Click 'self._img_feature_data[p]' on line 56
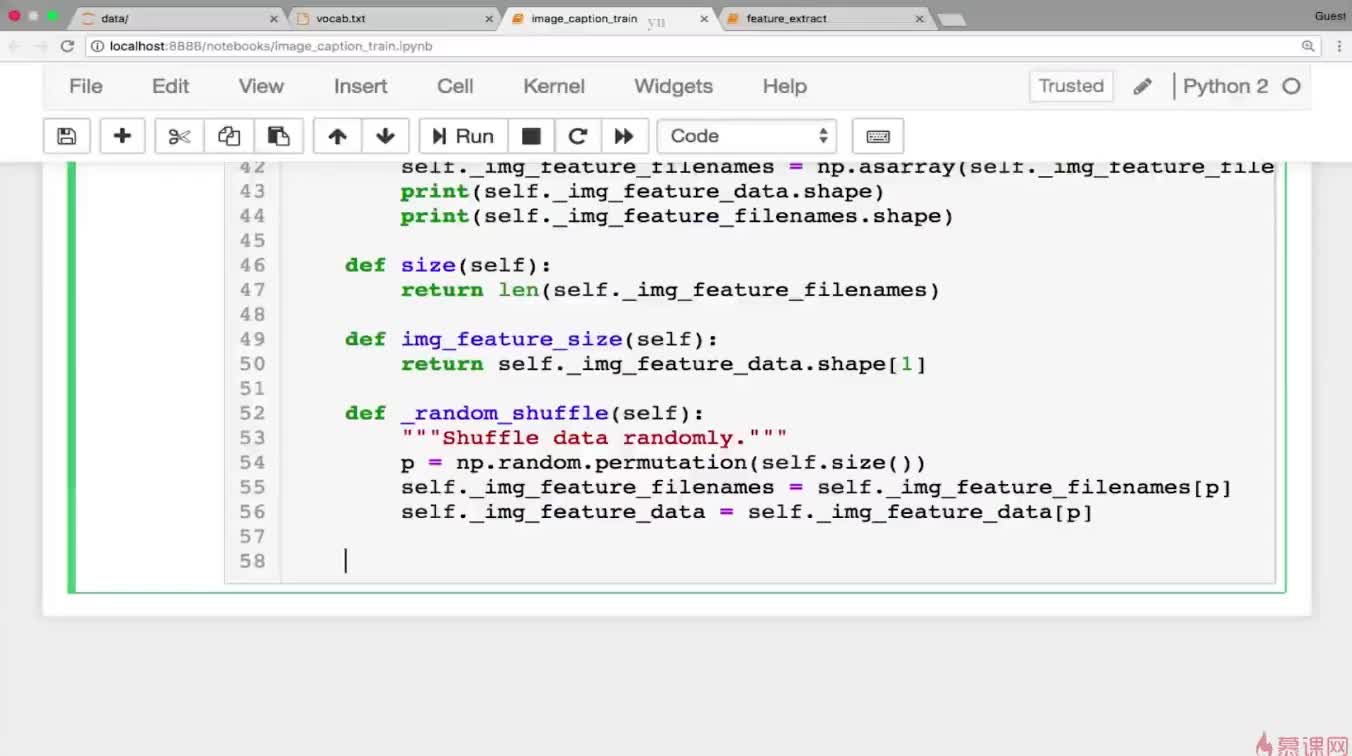1352x756 pixels. point(920,512)
